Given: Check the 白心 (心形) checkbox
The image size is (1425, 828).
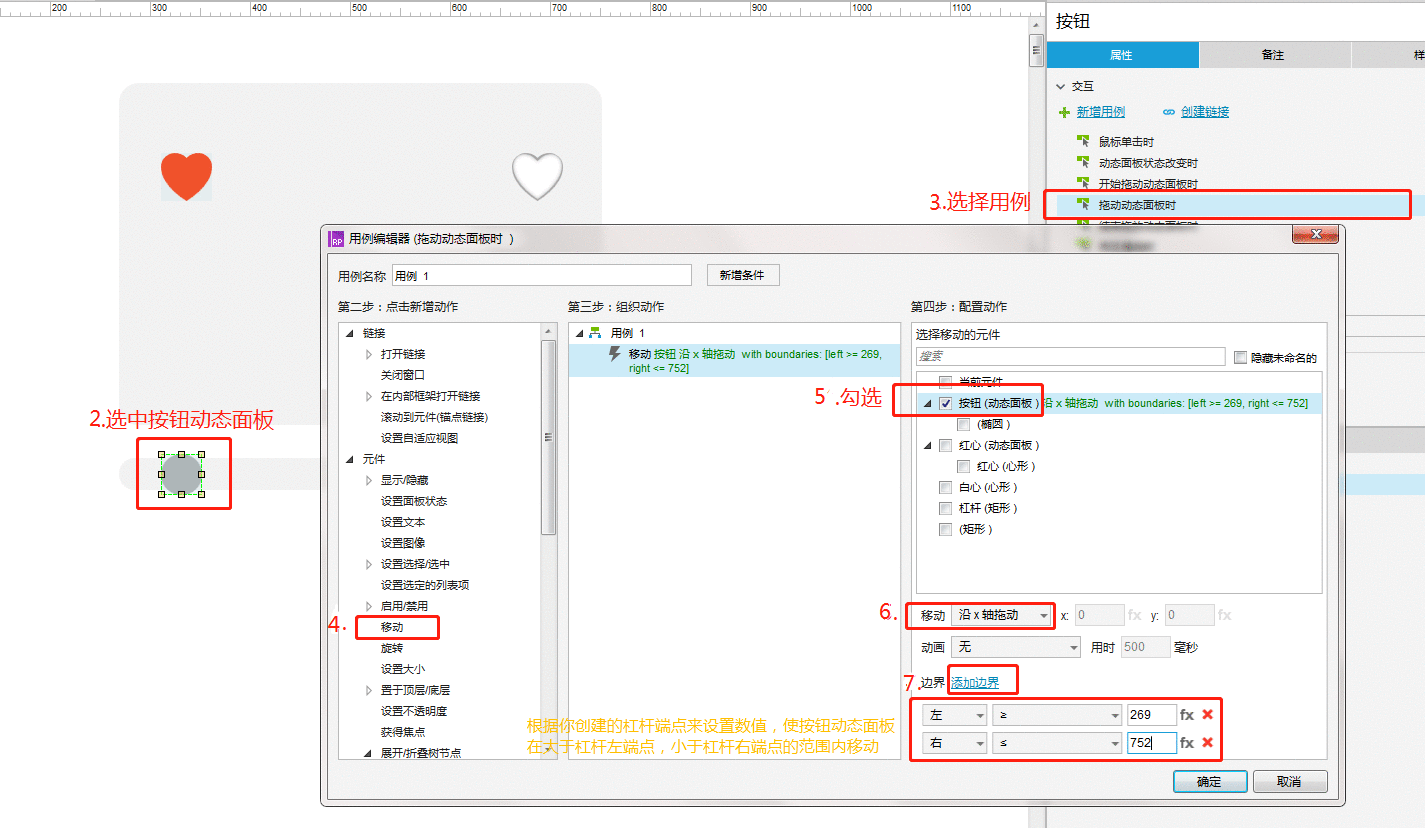Looking at the screenshot, I should click(945, 487).
